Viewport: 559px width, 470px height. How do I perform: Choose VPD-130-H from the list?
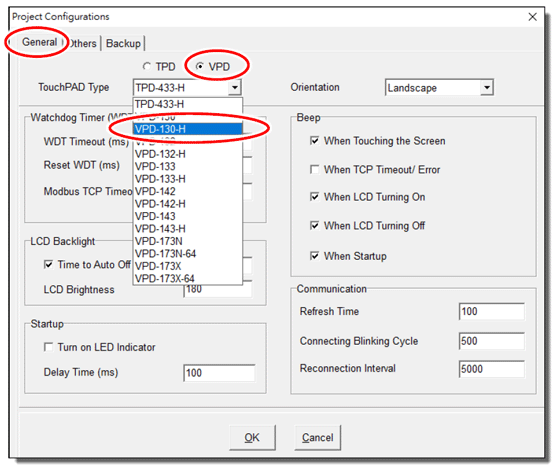(188, 129)
